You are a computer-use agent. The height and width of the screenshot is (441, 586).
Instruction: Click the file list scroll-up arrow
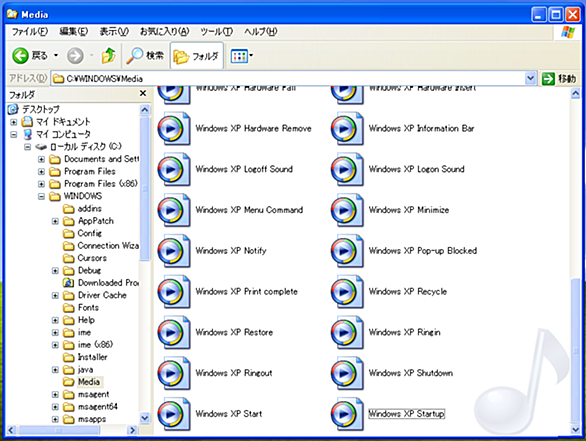(x=576, y=93)
